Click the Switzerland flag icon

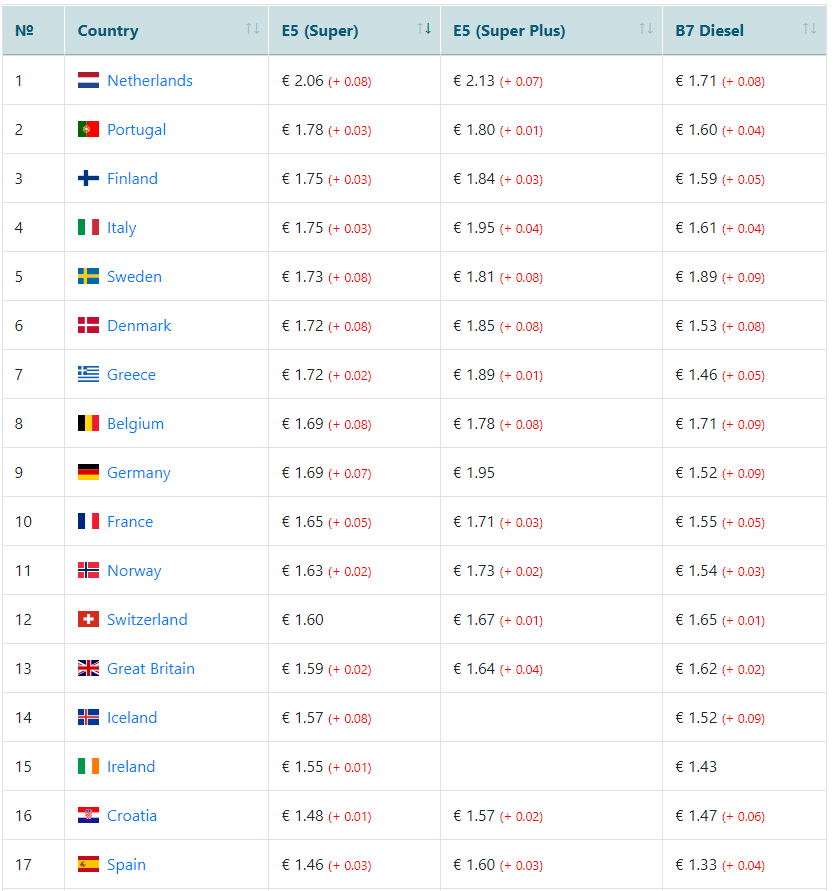point(88,619)
